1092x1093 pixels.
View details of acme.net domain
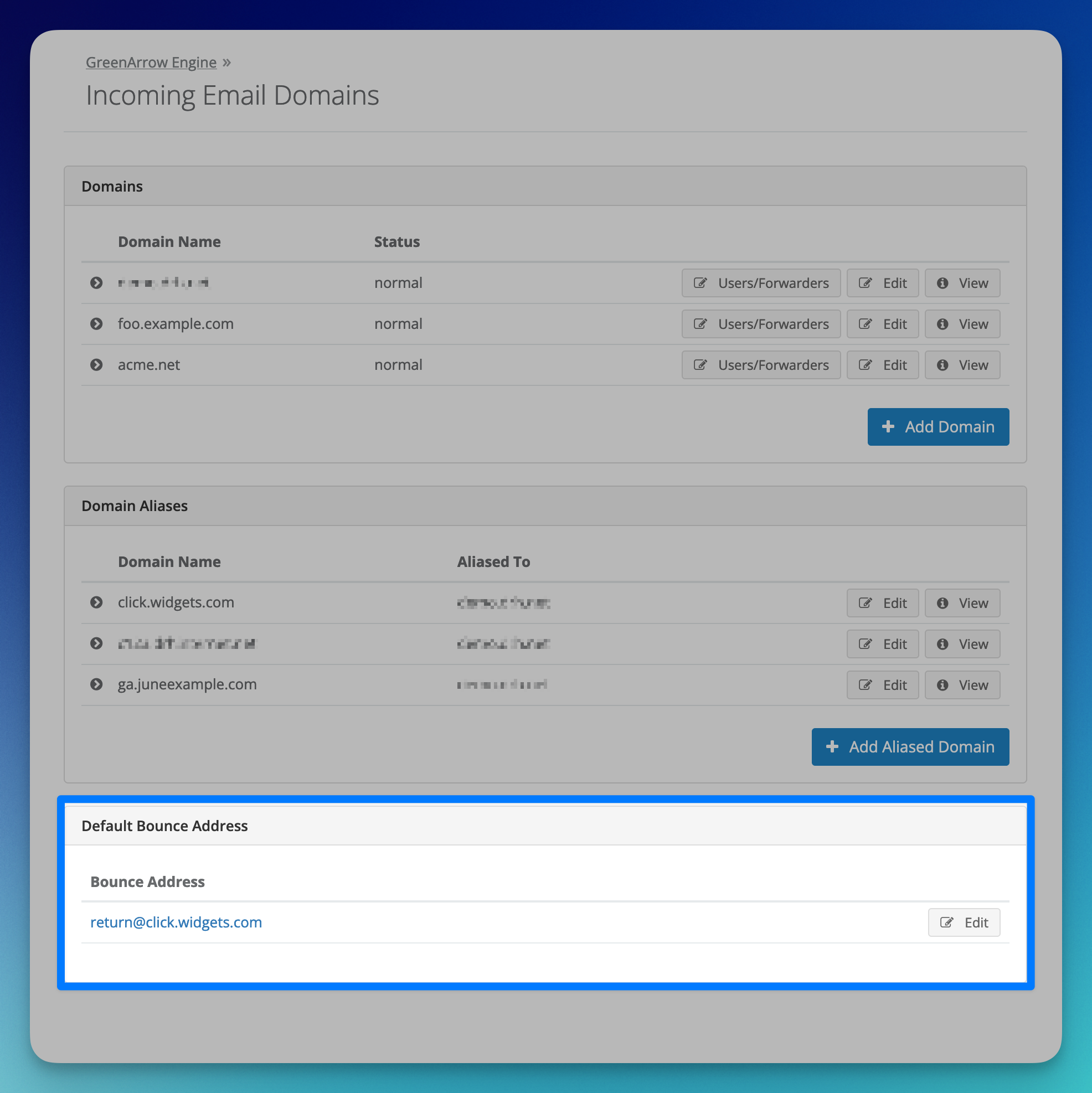[x=962, y=365]
